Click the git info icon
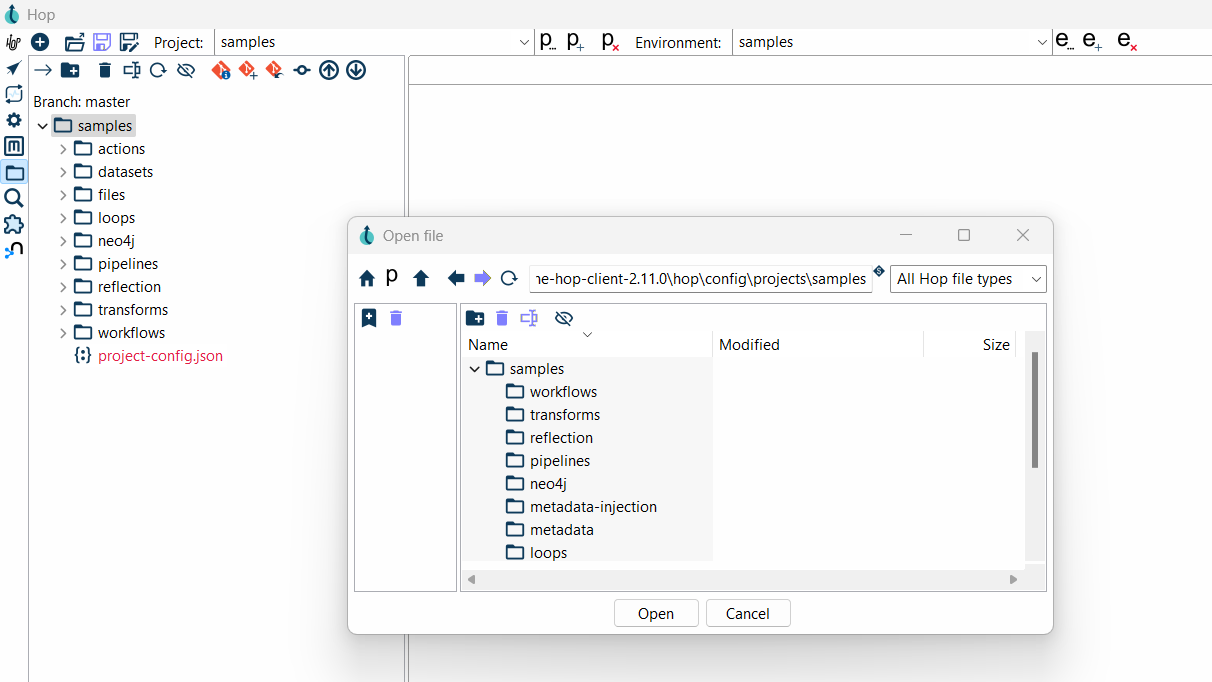The image size is (1212, 682). point(221,70)
